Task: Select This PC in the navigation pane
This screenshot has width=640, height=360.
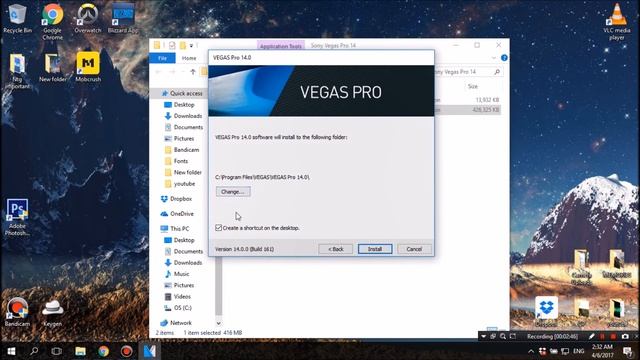Action: (x=175, y=229)
